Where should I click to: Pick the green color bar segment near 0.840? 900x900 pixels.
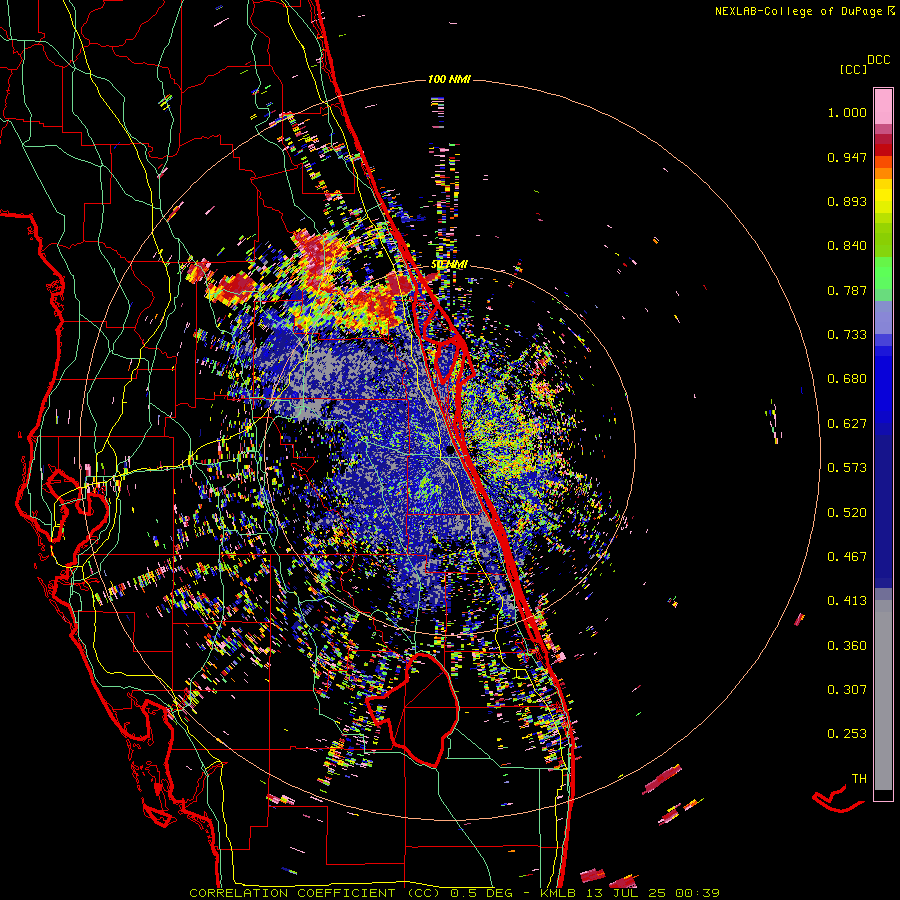point(883,239)
